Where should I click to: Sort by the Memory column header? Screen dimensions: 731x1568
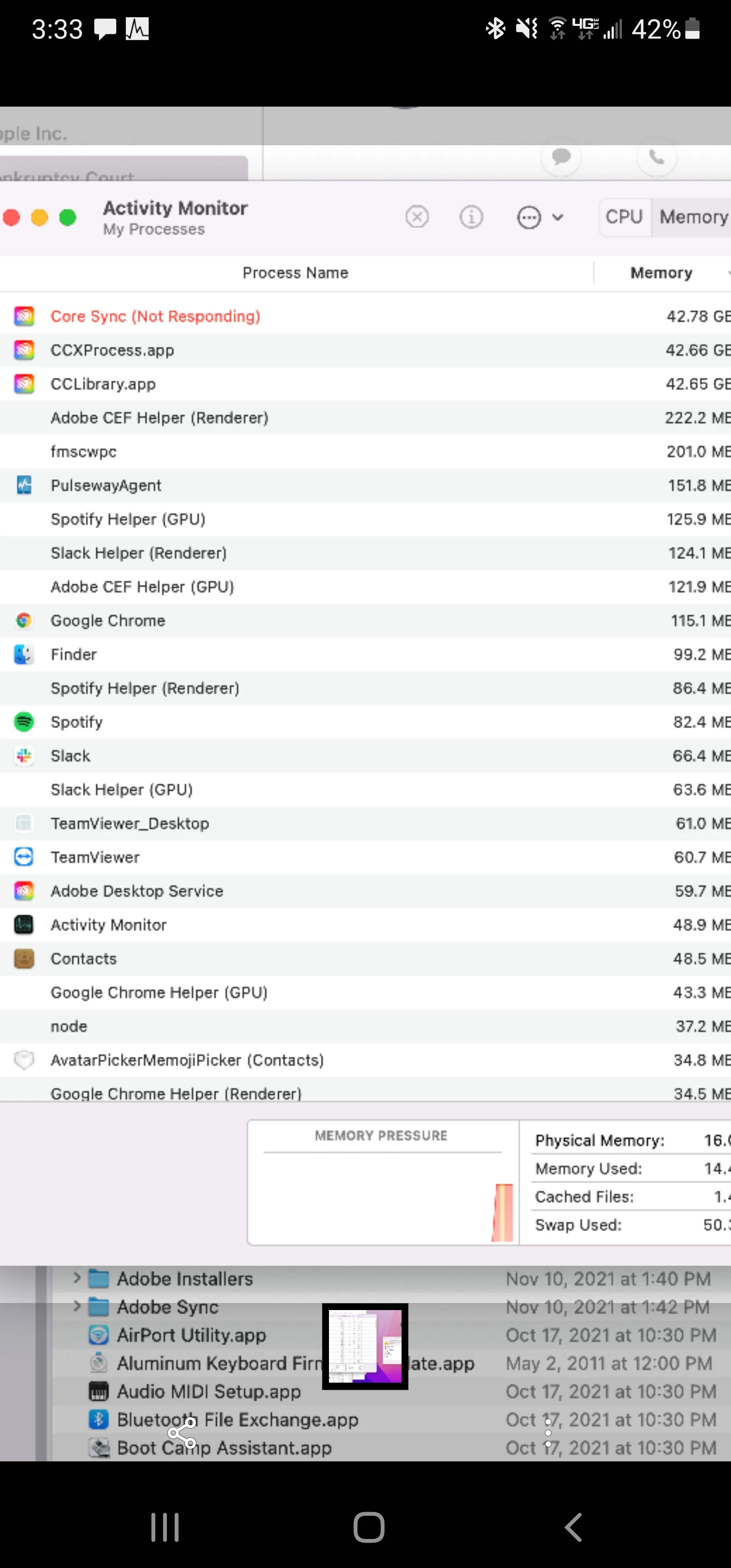click(661, 273)
